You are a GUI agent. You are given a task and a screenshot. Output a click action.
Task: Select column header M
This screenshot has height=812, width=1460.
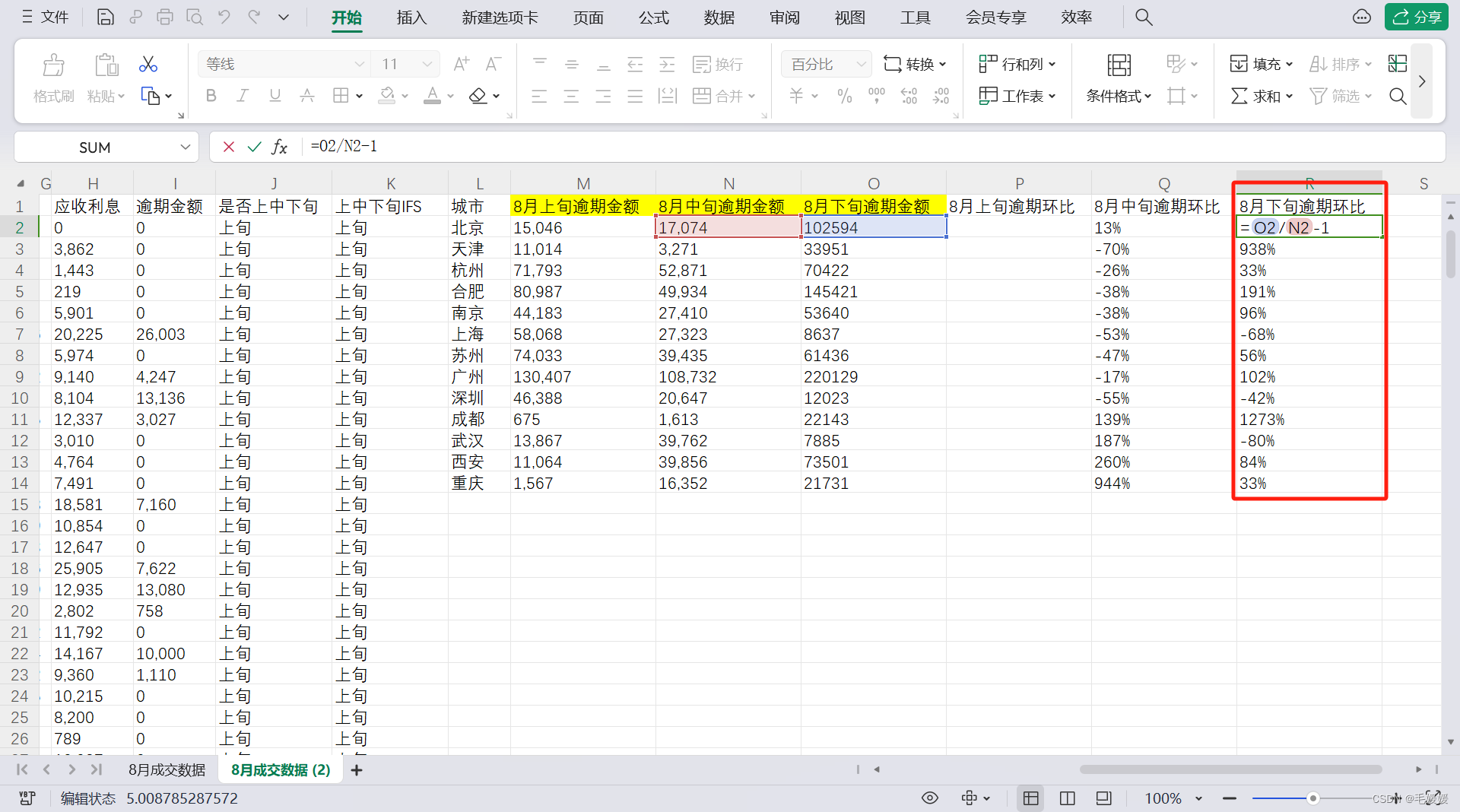point(582,183)
